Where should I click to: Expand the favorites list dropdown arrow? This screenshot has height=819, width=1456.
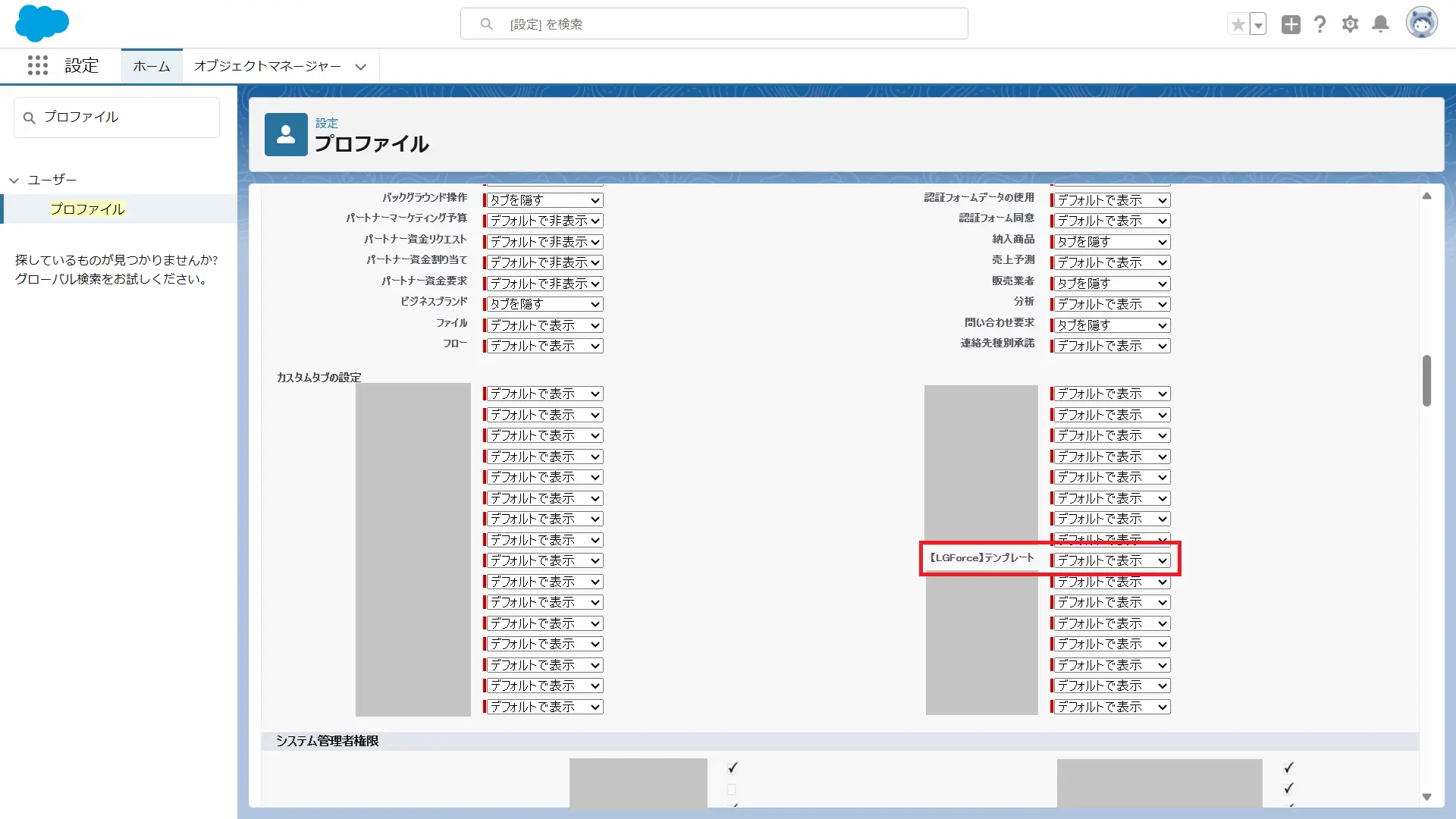(1258, 24)
